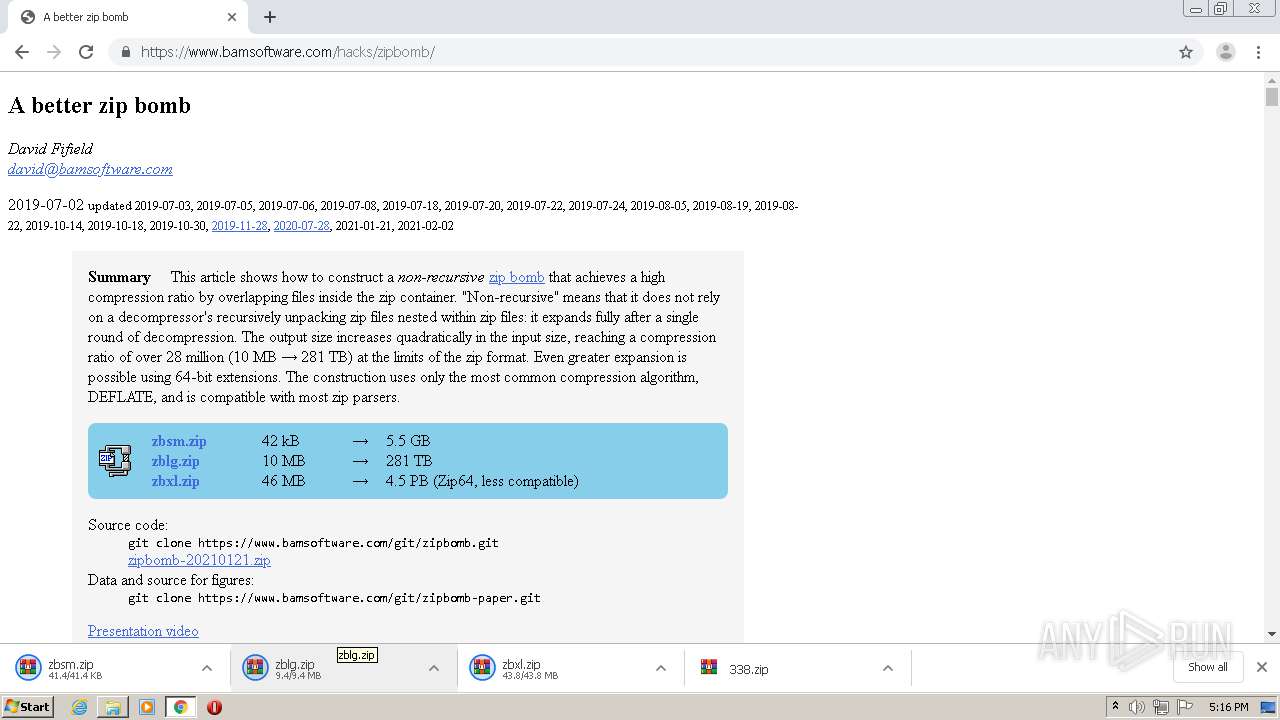Viewport: 1280px width, 720px height.
Task: View site information via the lock icon
Action: tap(125, 52)
